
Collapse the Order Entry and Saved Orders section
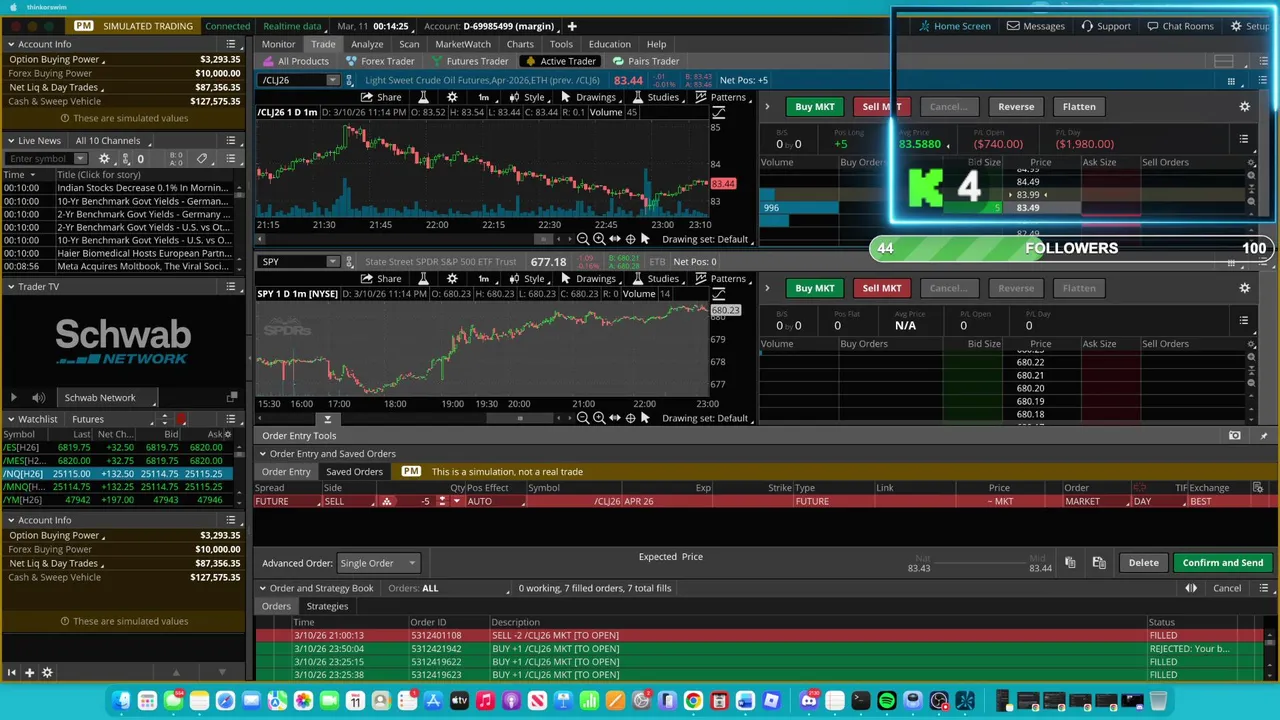[x=262, y=454]
